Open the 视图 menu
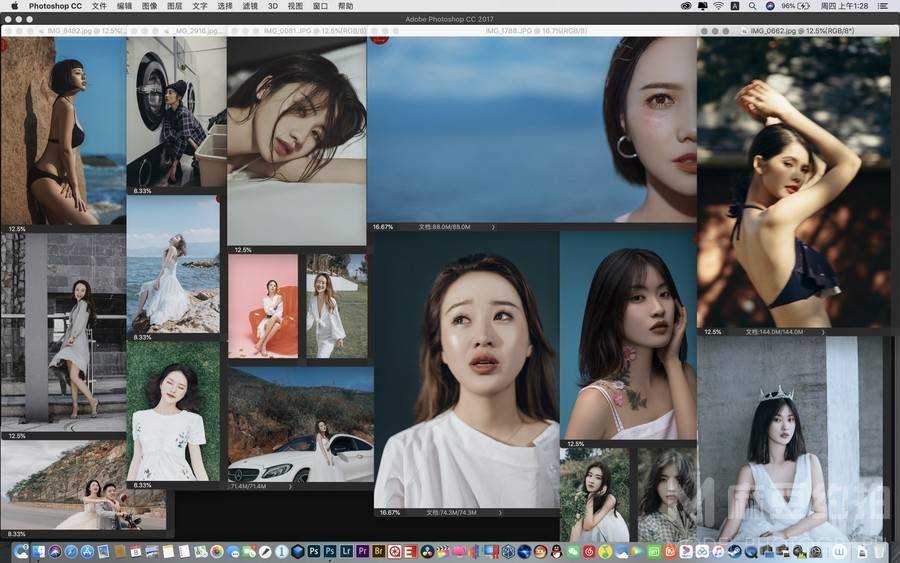Viewport: 900px width, 563px height. coord(295,6)
